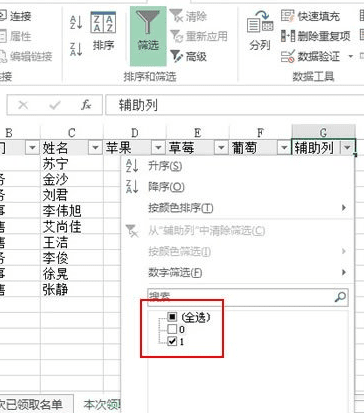Click 重新应用 to reapply the filter

click(x=199, y=36)
